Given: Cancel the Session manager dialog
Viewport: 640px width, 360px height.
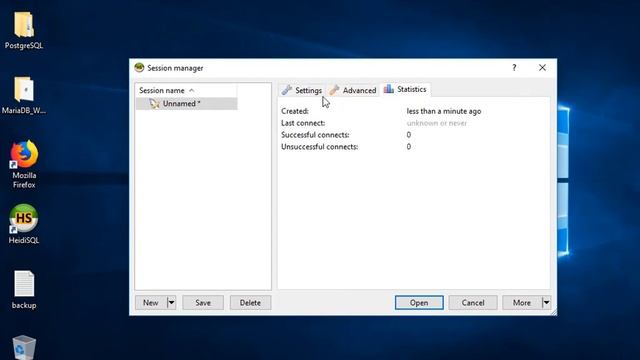Looking at the screenshot, I should click(473, 302).
